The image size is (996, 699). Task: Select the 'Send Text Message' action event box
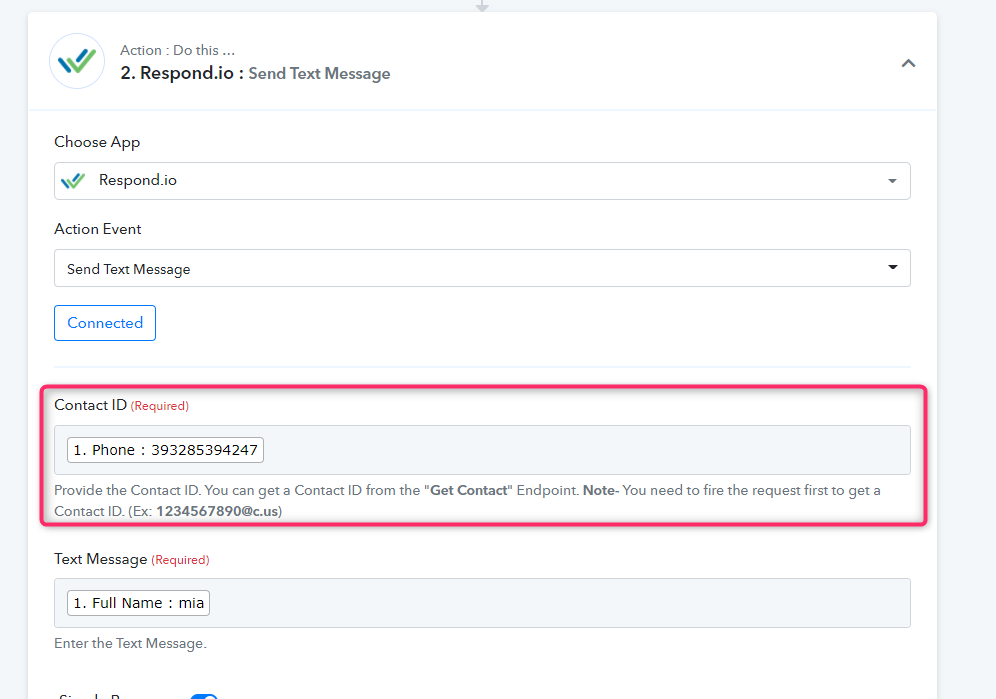coord(470,268)
